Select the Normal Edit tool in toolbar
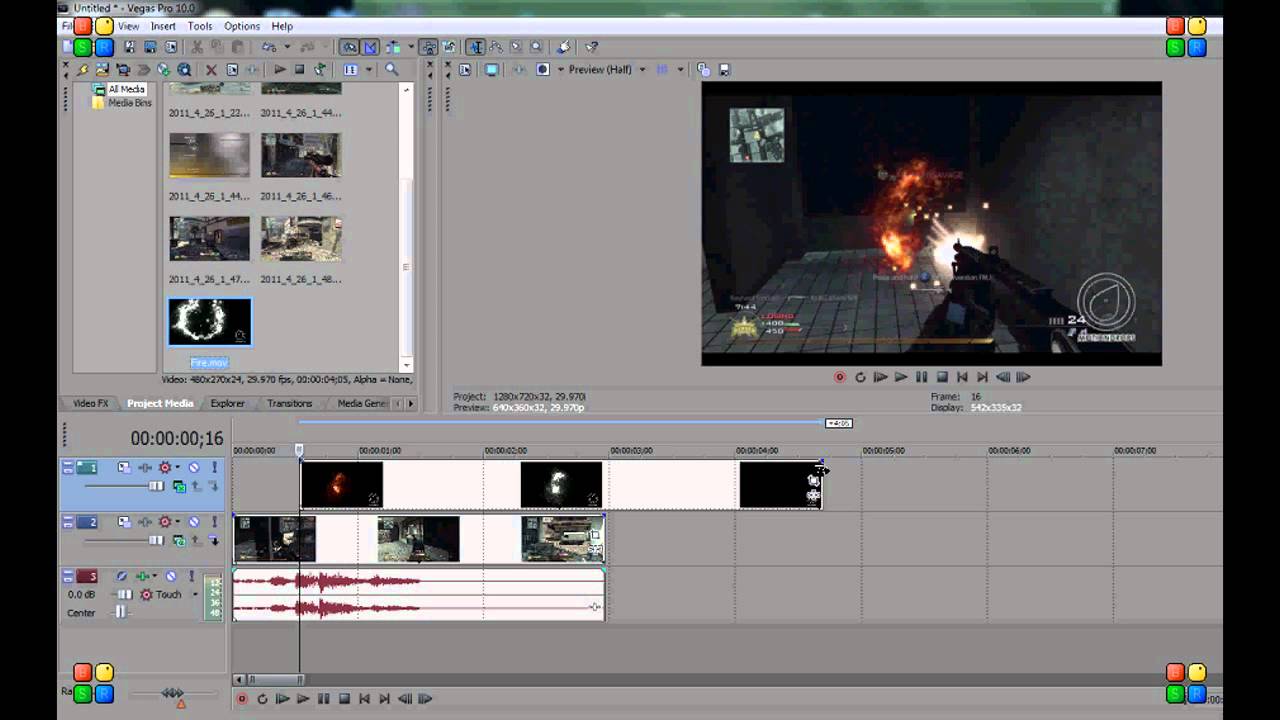Image resolution: width=1280 pixels, height=720 pixels. (476, 47)
